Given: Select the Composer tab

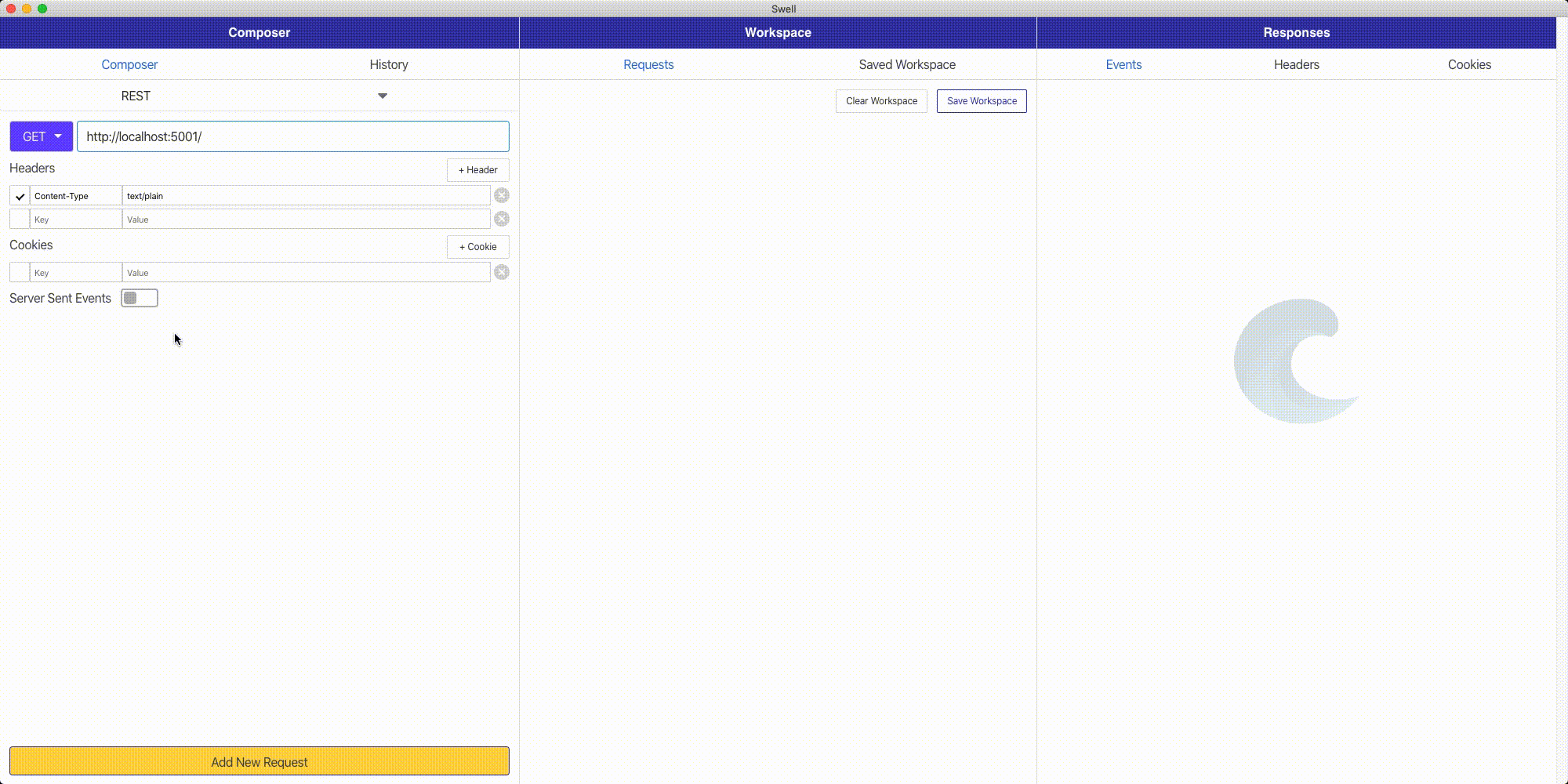Looking at the screenshot, I should pyautogui.click(x=129, y=64).
